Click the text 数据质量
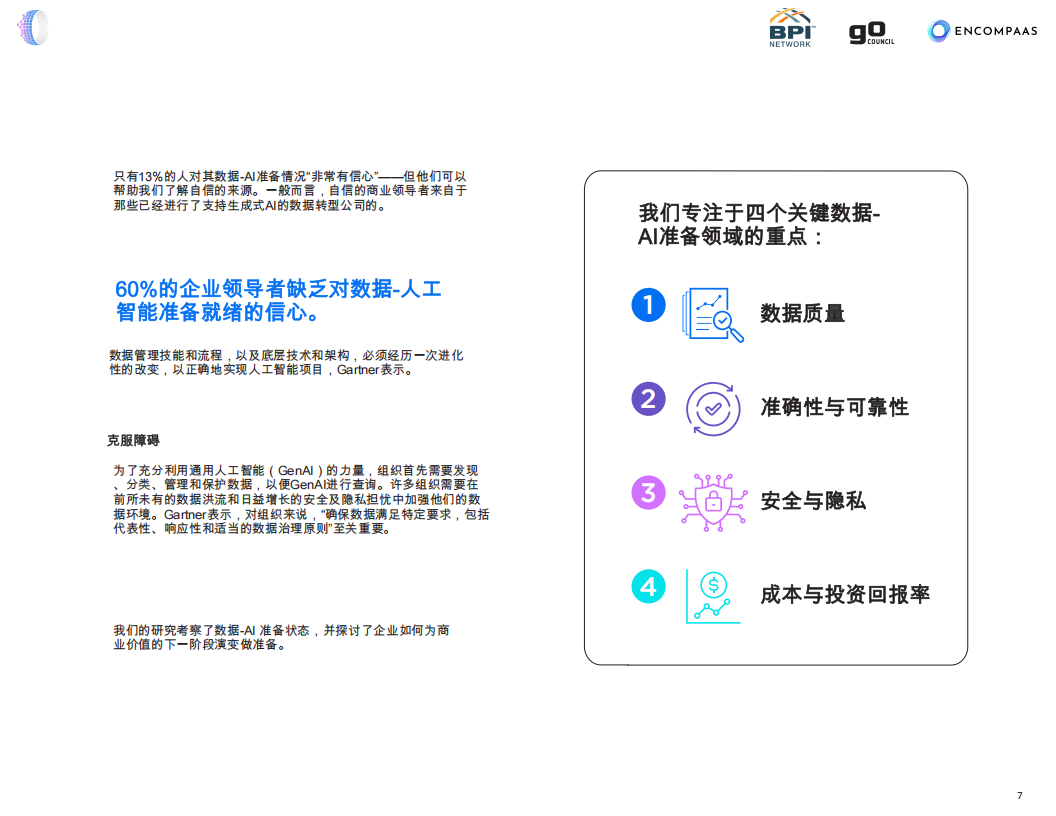 [802, 313]
